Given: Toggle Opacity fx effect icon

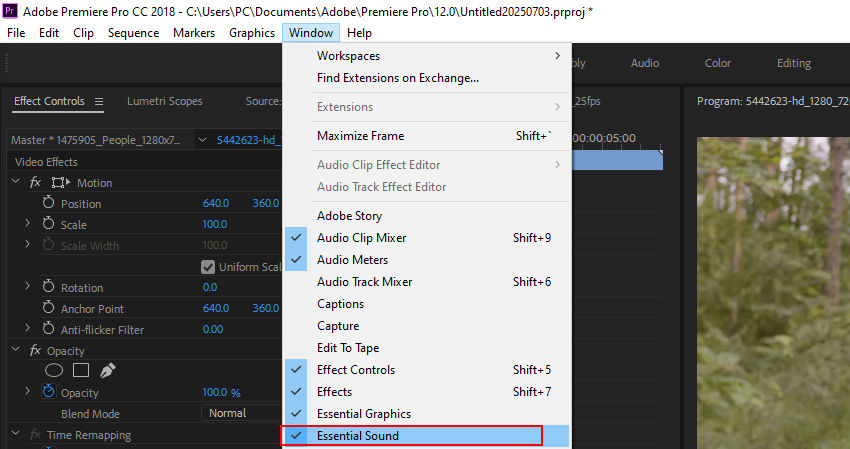Looking at the screenshot, I should 35,350.
